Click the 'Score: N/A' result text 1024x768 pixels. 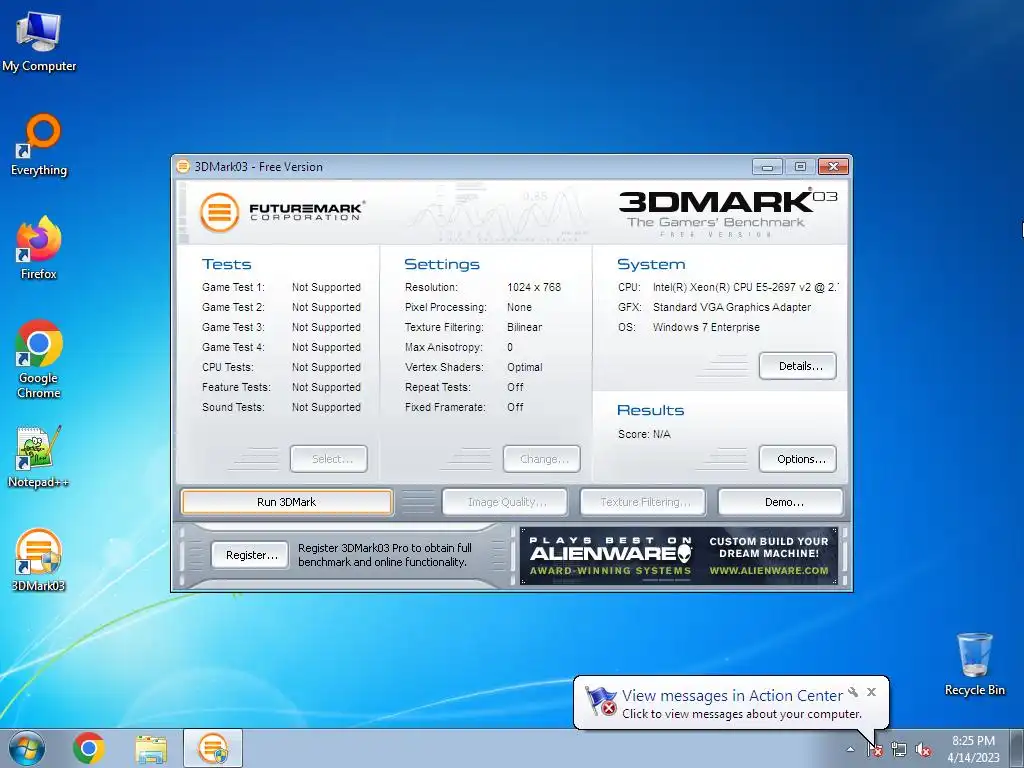coord(644,434)
